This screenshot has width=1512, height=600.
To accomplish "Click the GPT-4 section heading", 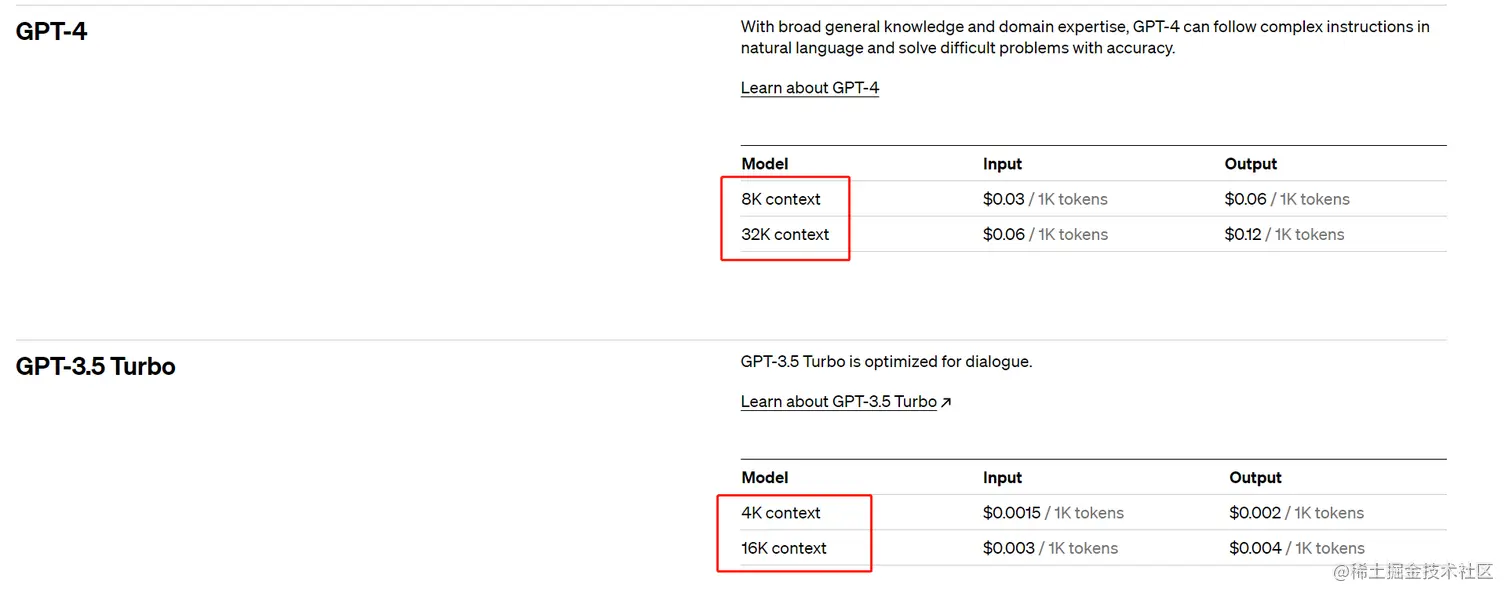I will click(x=52, y=31).
